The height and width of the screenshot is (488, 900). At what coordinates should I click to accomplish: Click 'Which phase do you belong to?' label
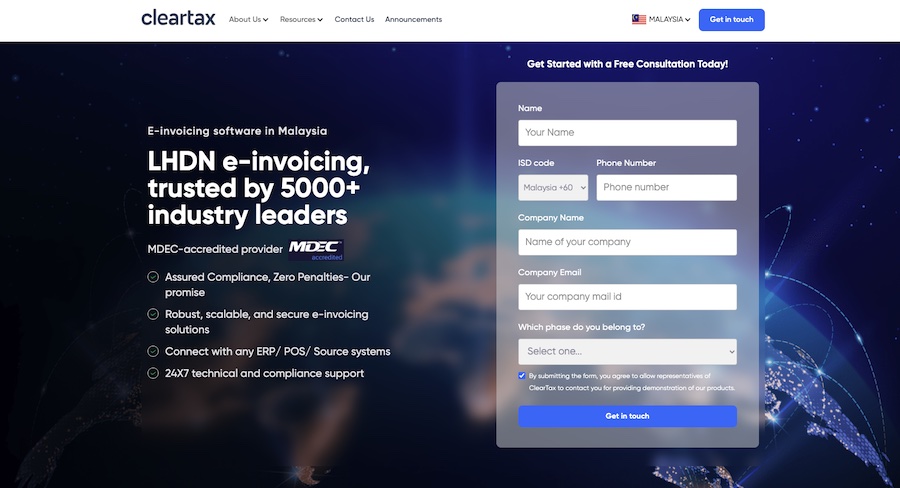pyautogui.click(x=581, y=327)
